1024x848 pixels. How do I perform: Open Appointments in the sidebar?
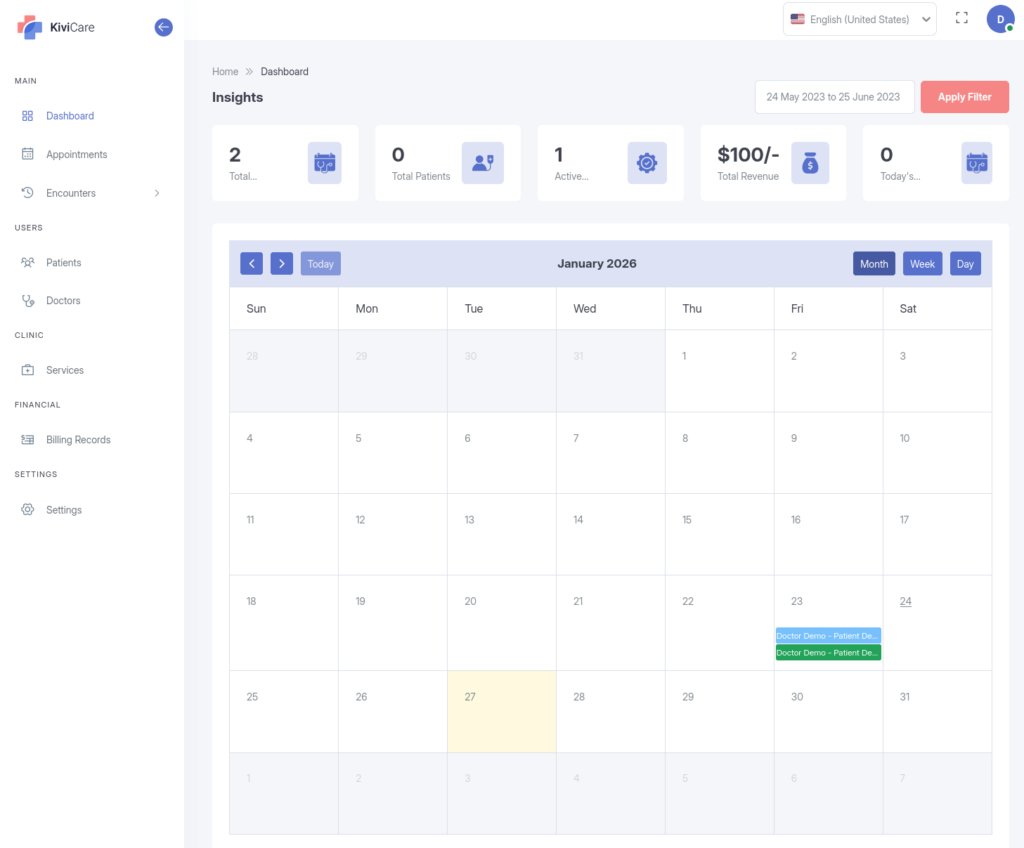tap(76, 155)
